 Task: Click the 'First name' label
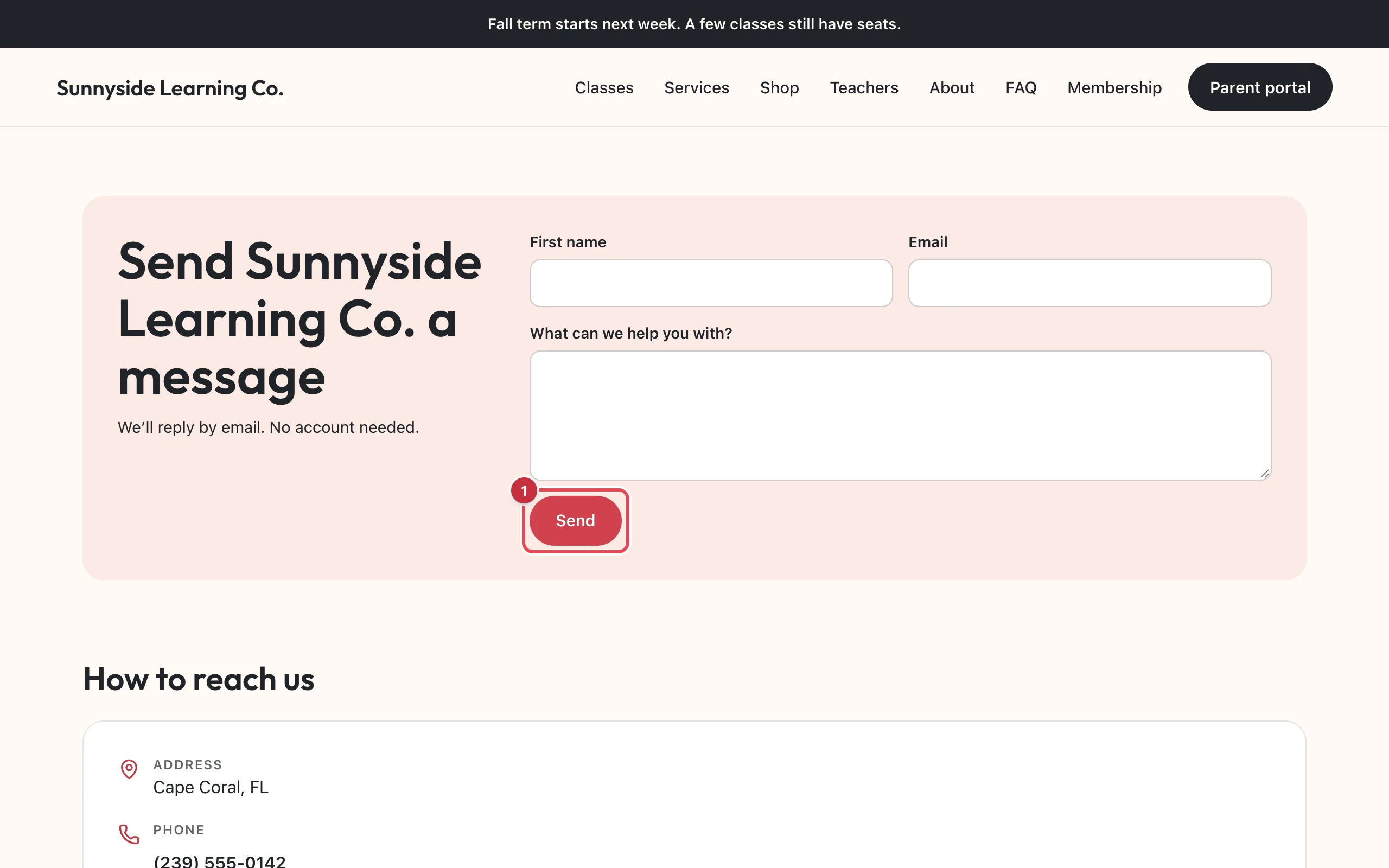[568, 242]
